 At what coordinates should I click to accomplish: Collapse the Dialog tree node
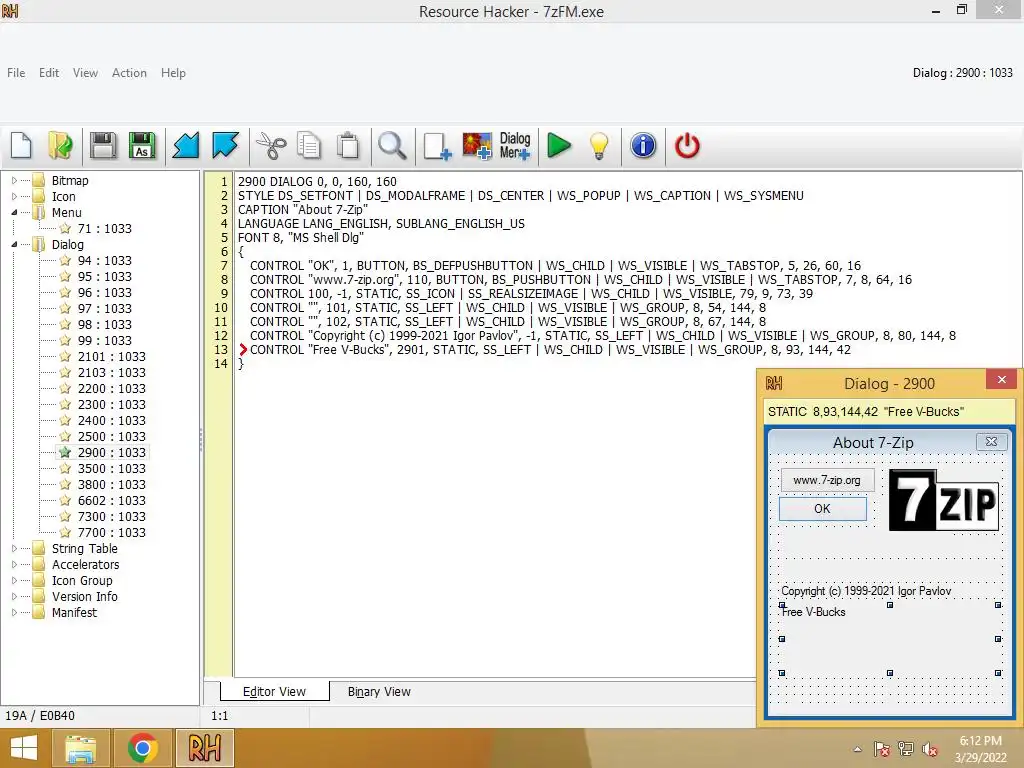(x=14, y=244)
